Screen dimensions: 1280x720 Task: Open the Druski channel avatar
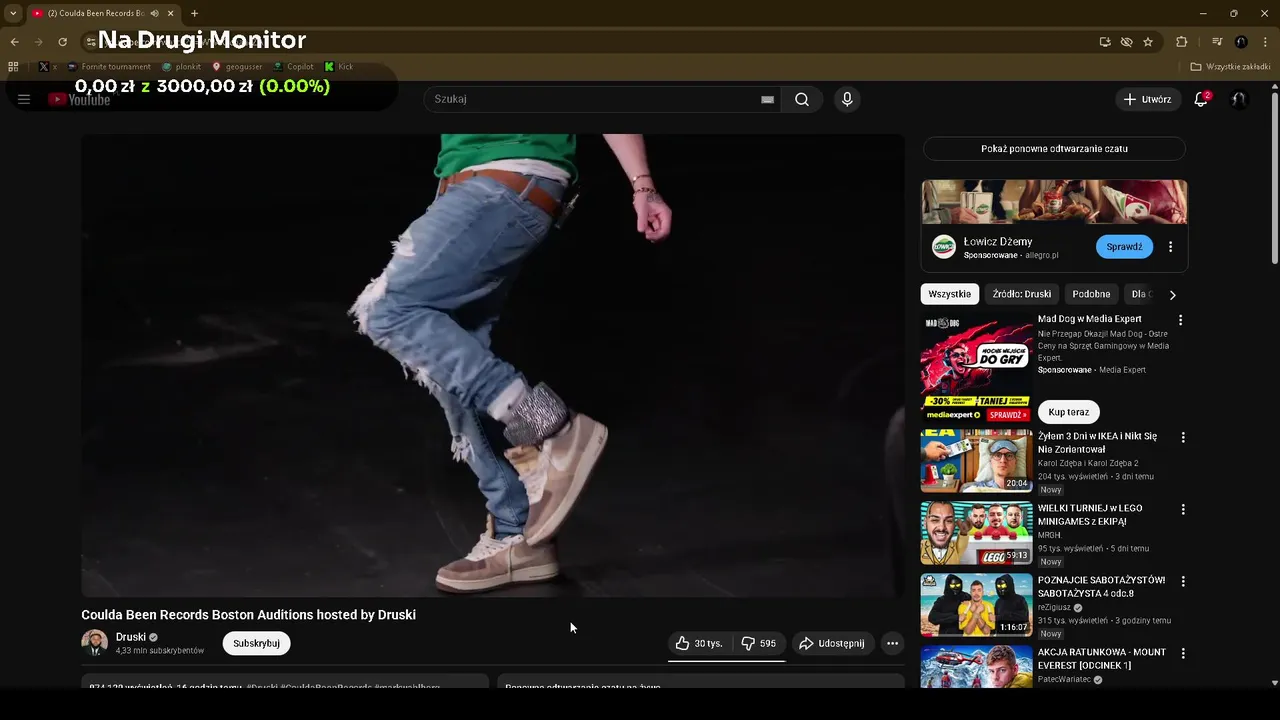pos(94,643)
